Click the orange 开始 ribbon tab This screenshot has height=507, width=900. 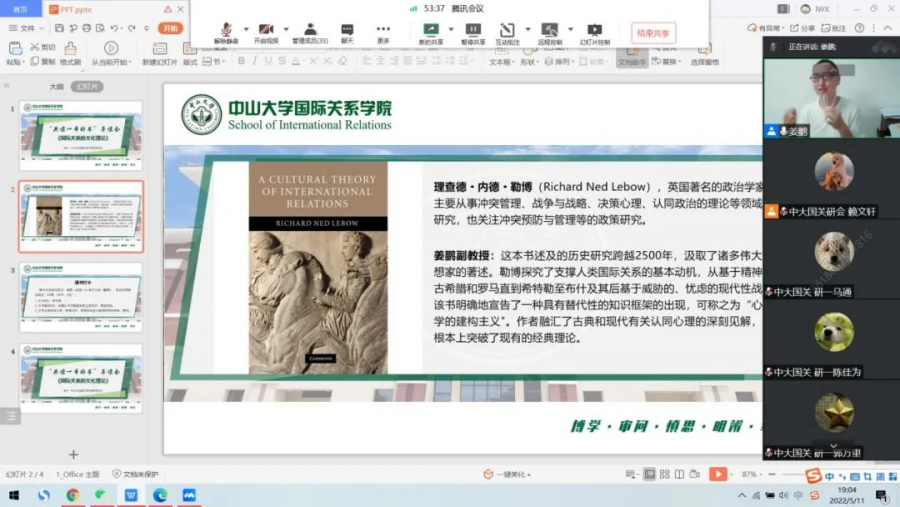point(172,28)
